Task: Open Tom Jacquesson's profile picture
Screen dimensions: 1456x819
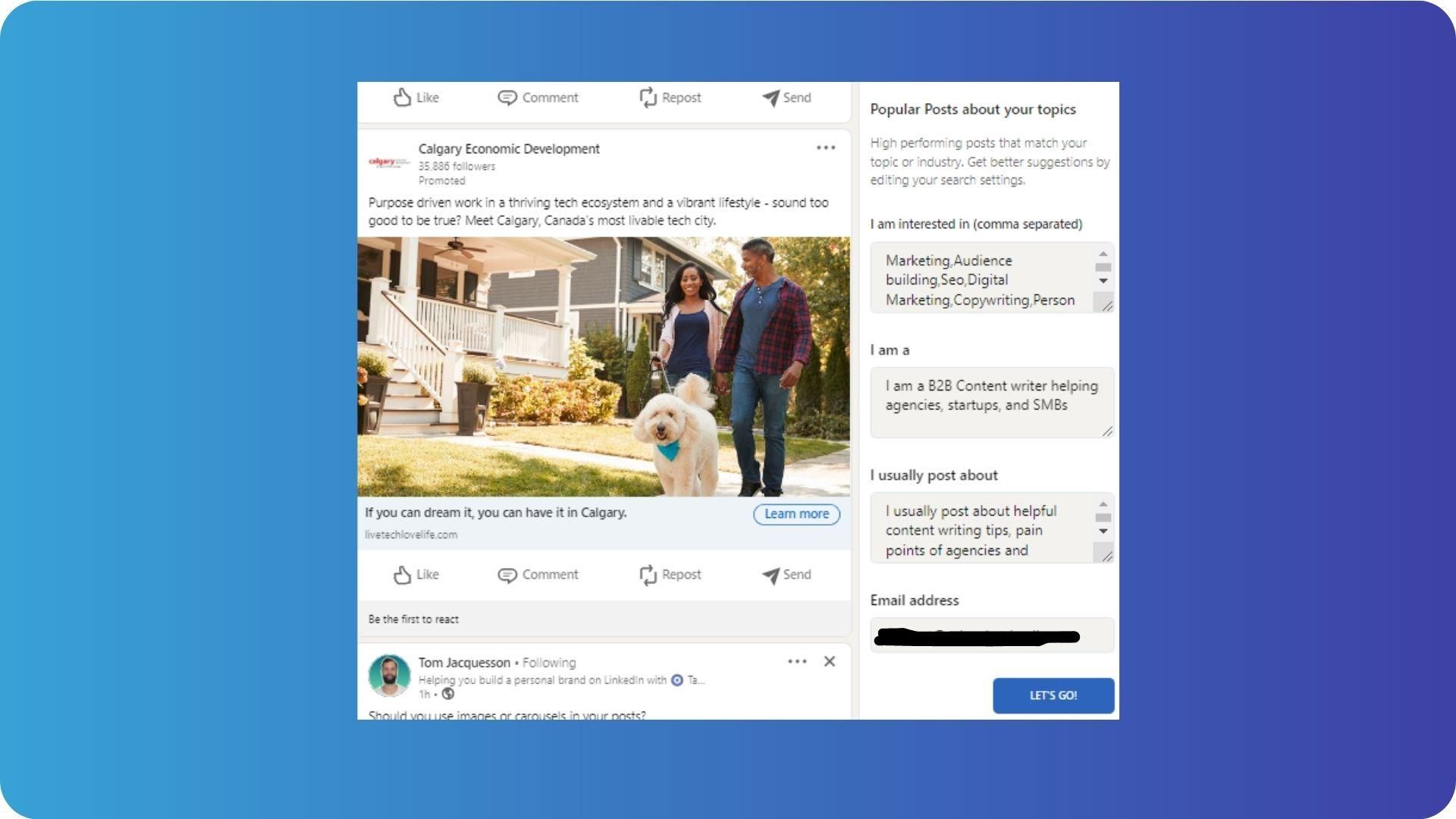Action: (389, 675)
